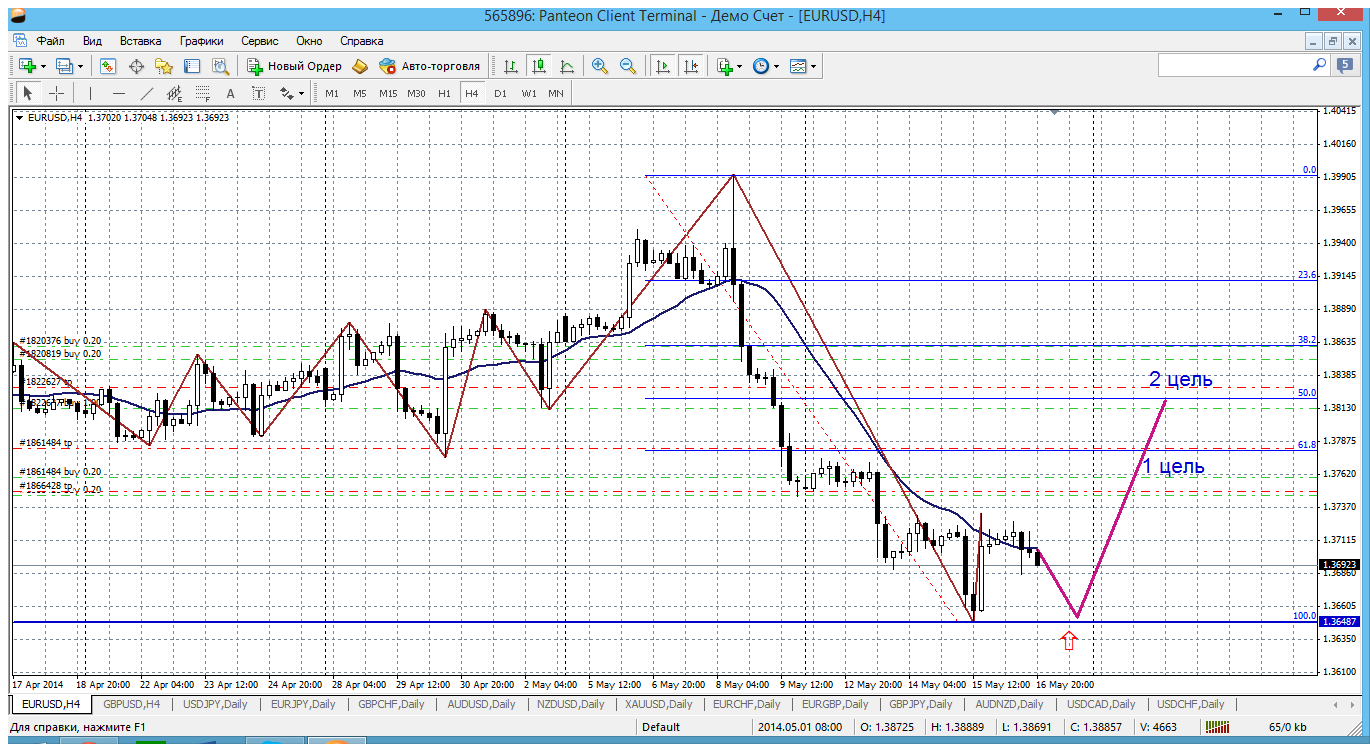Image resolution: width=1370 pixels, height=744 pixels.
Task: Expand the arrows objects dropdown
Action: (x=301, y=93)
